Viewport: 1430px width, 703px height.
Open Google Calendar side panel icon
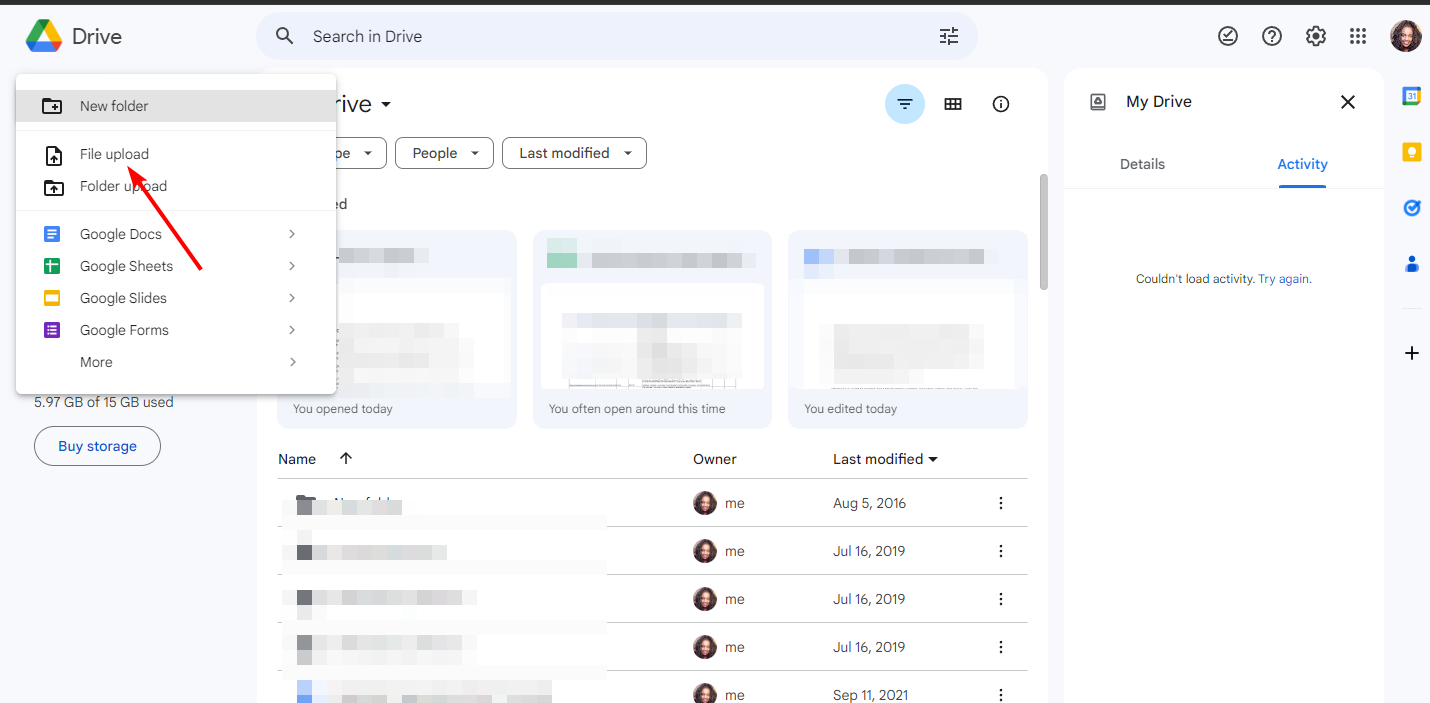(x=1412, y=96)
